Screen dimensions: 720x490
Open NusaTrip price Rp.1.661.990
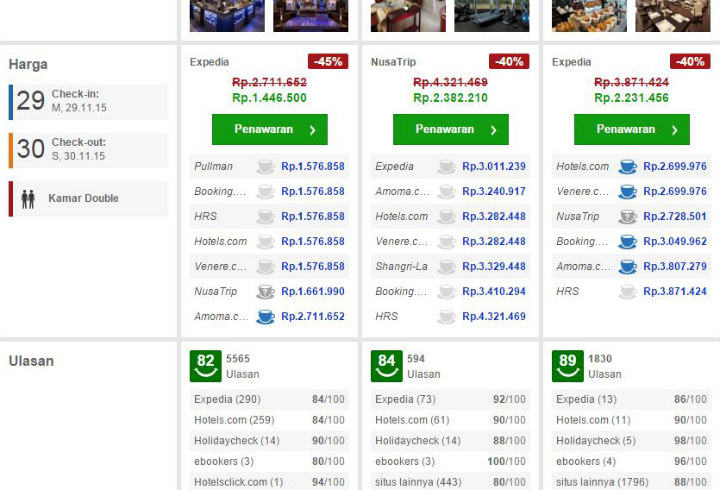pos(313,292)
